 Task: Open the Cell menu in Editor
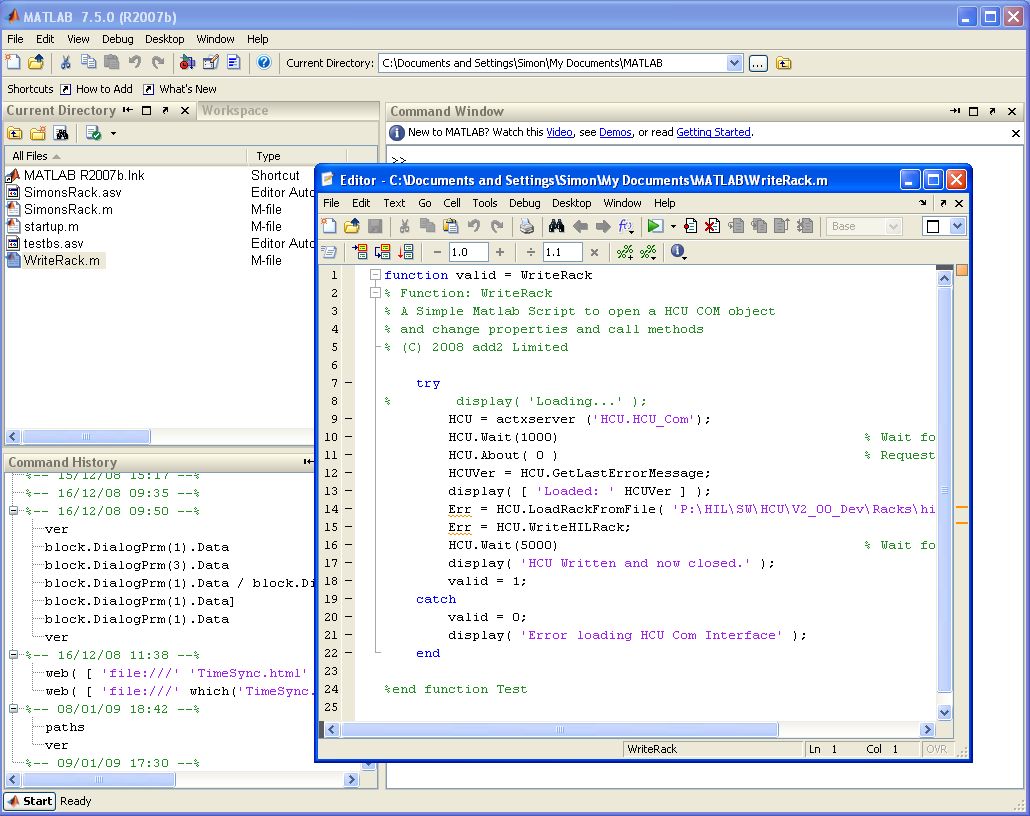(452, 203)
